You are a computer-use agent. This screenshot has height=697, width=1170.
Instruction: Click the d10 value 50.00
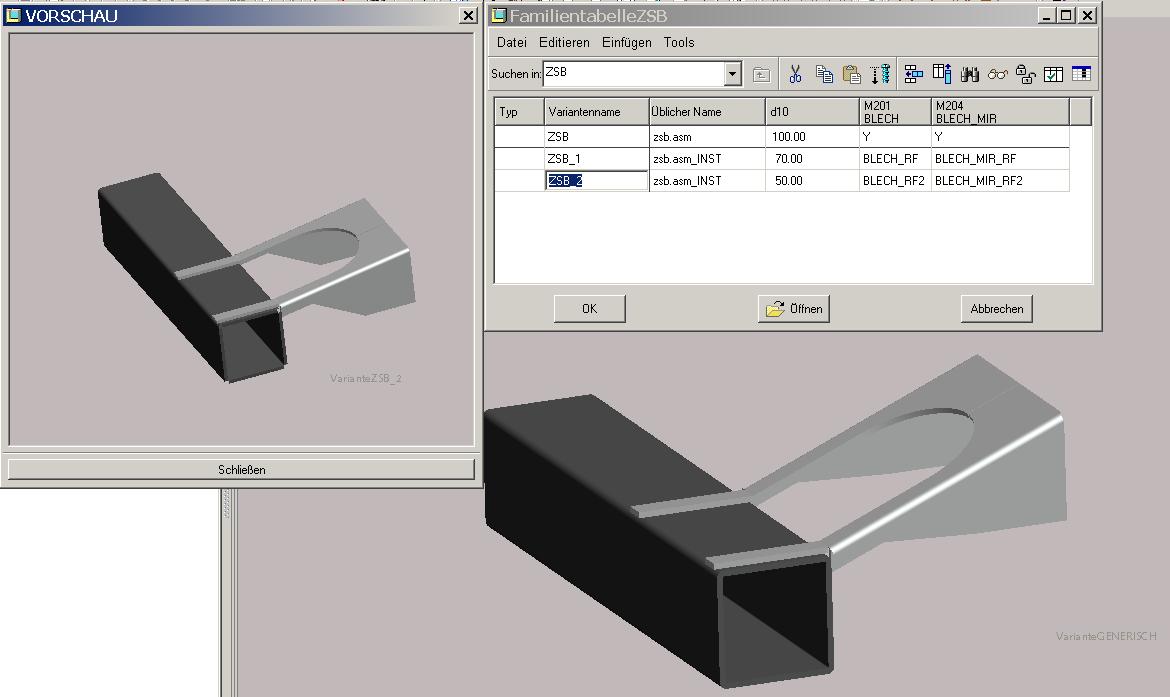(813, 181)
